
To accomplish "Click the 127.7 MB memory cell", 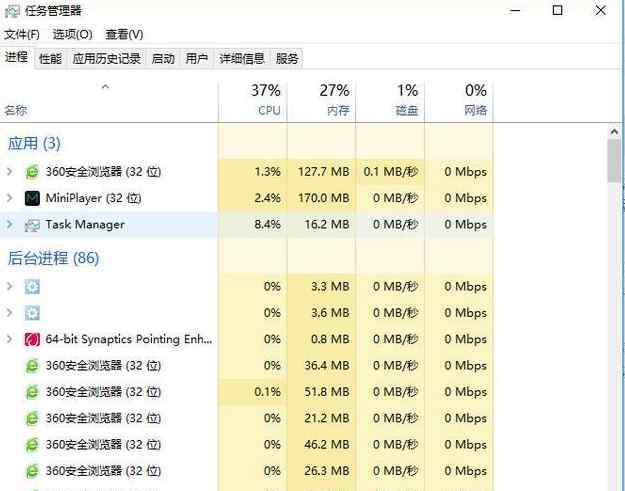I will 321,172.
